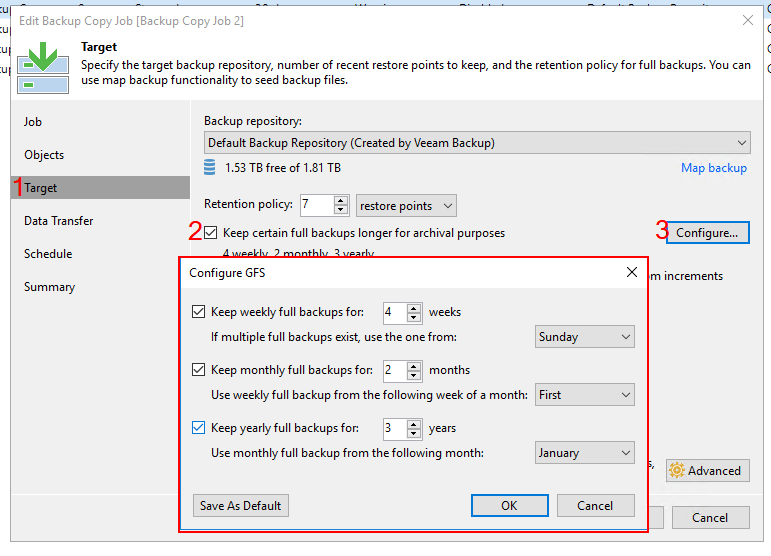Uncheck Keep weekly full backups option
The width and height of the screenshot is (771, 556).
point(199,312)
